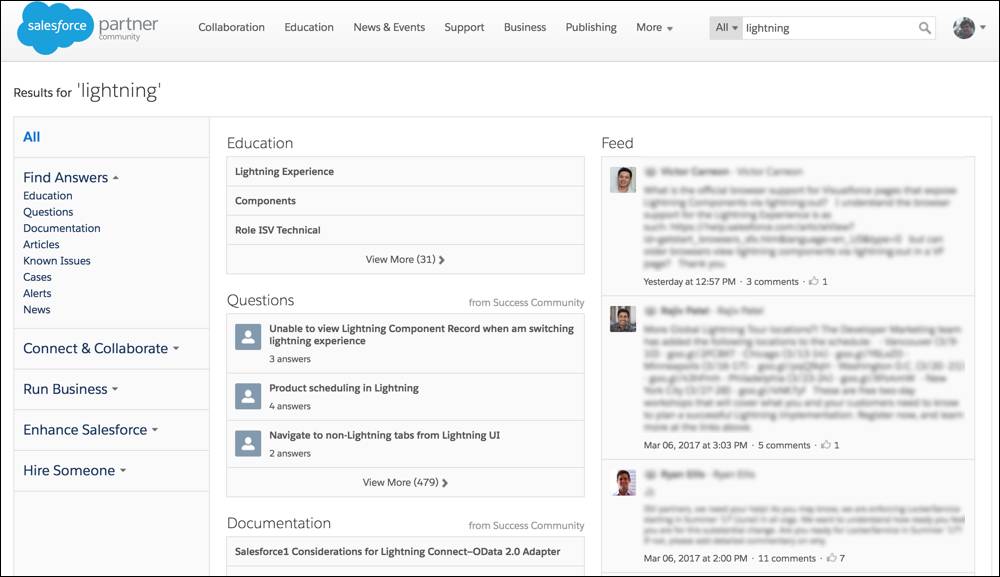Open the Collaboration menu item
This screenshot has height=577, width=1000.
point(231,27)
